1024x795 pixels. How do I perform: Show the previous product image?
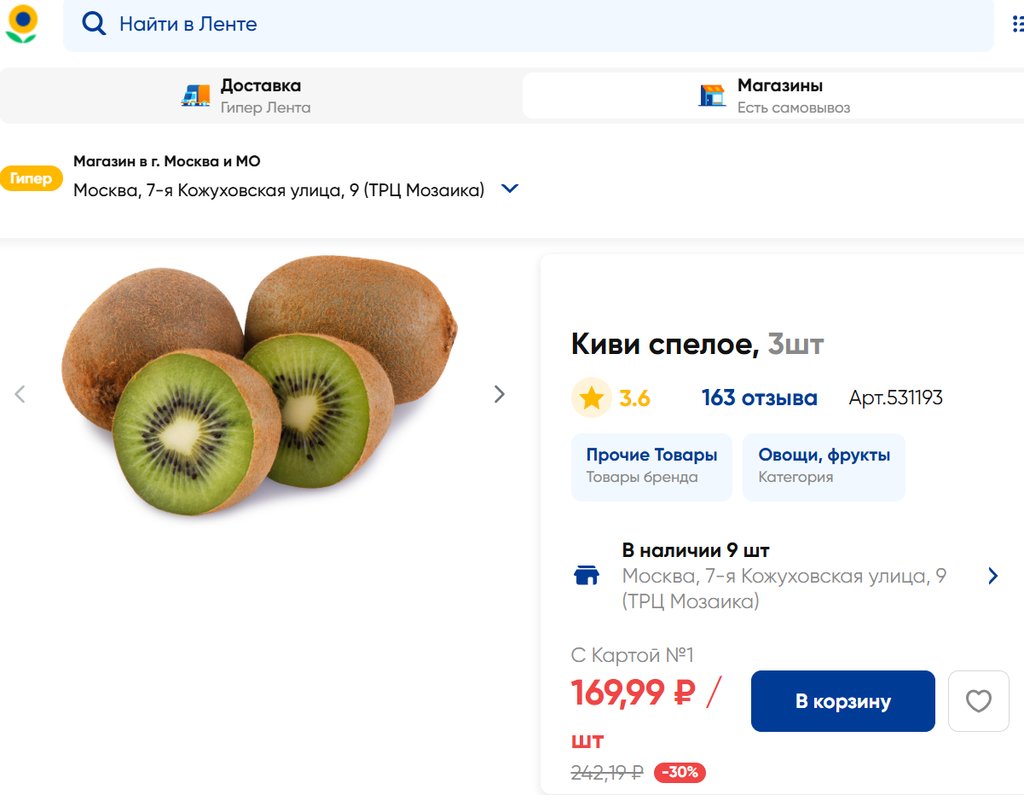(x=20, y=394)
